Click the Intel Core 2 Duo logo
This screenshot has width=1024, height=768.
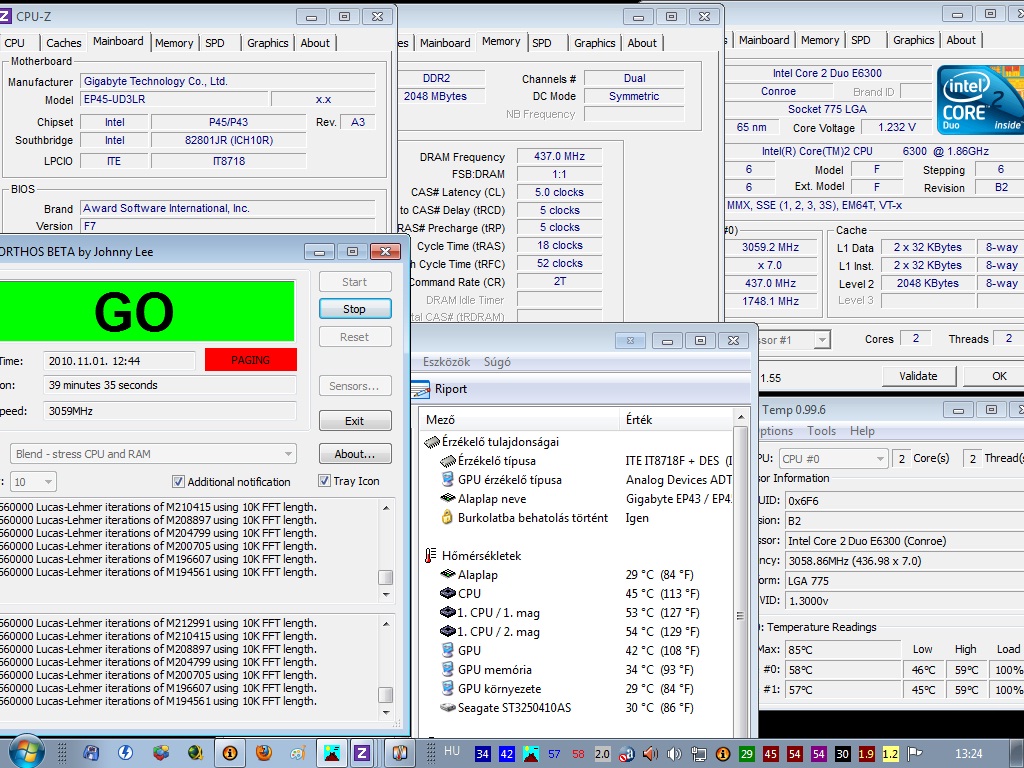[x=980, y=100]
